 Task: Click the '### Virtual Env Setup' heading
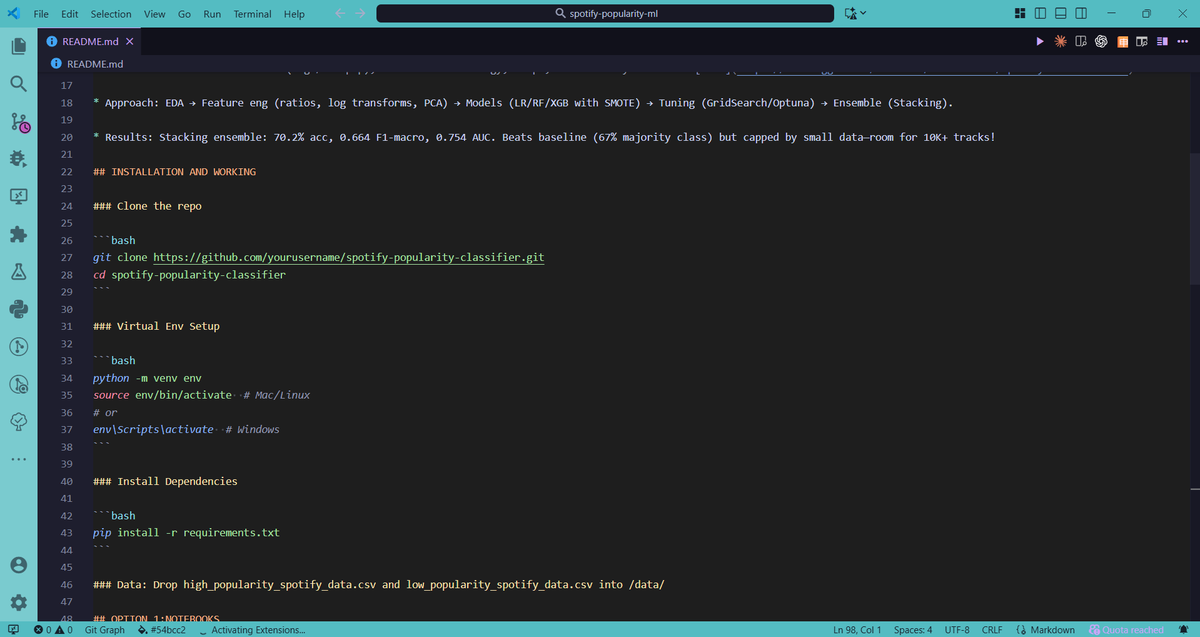click(155, 326)
